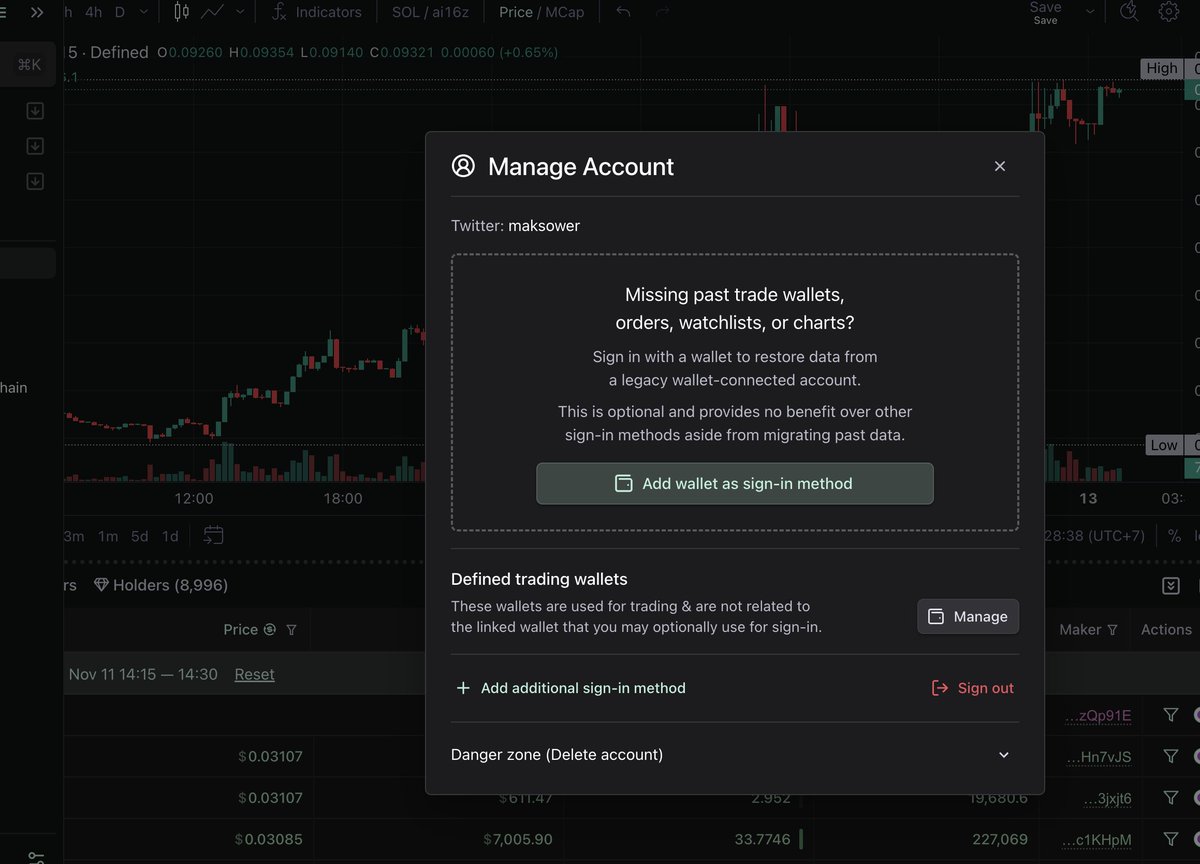Collapse the table panel with the arrow icon
This screenshot has height=864, width=1200.
click(x=1171, y=585)
